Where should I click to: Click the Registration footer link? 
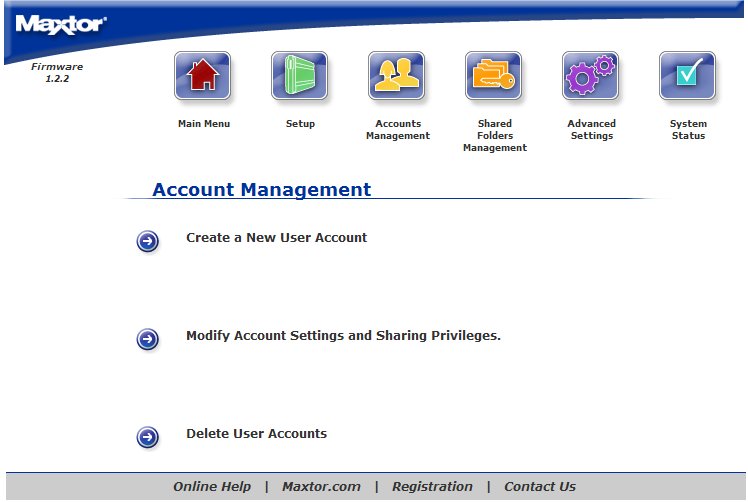432,487
